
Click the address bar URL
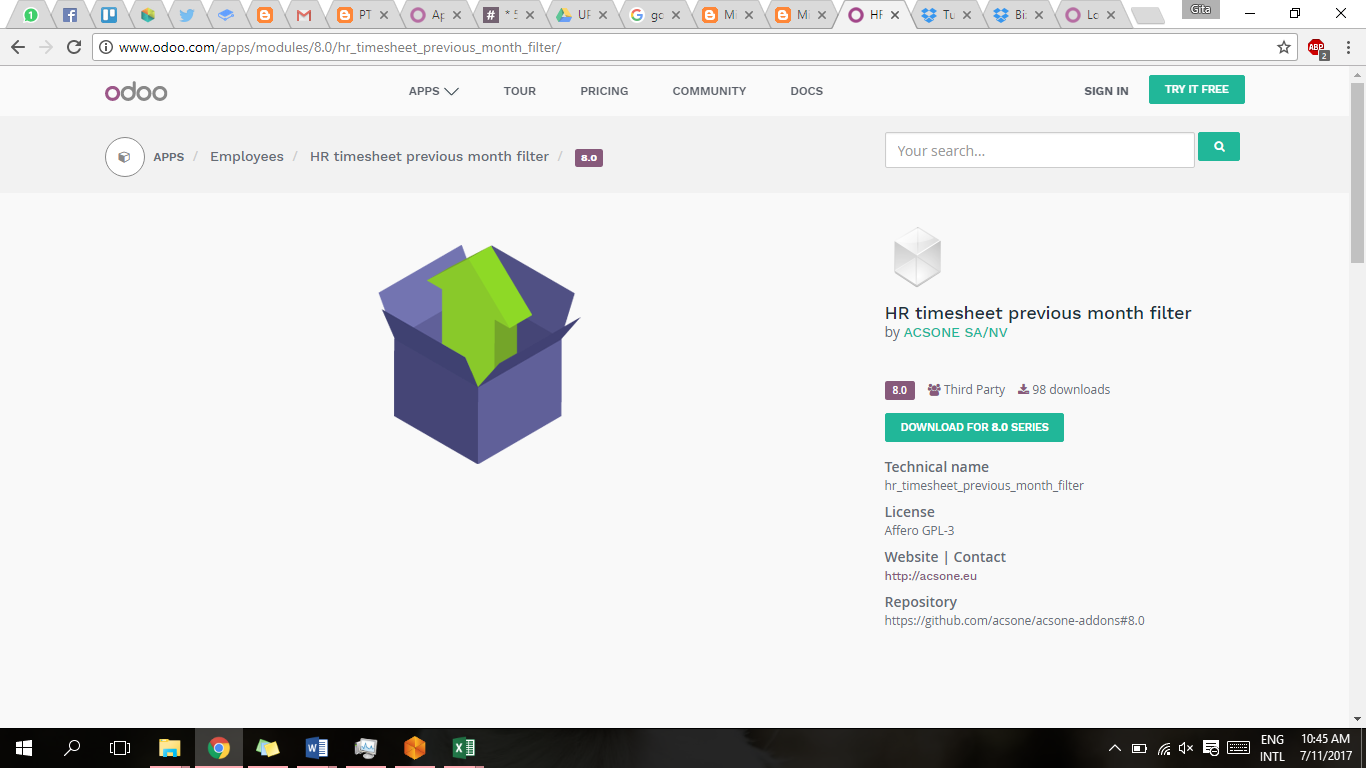[x=340, y=47]
